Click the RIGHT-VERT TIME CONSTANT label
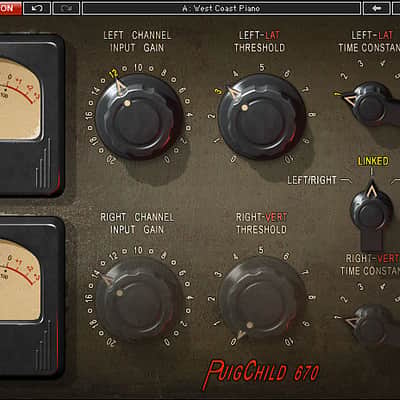 [370, 265]
